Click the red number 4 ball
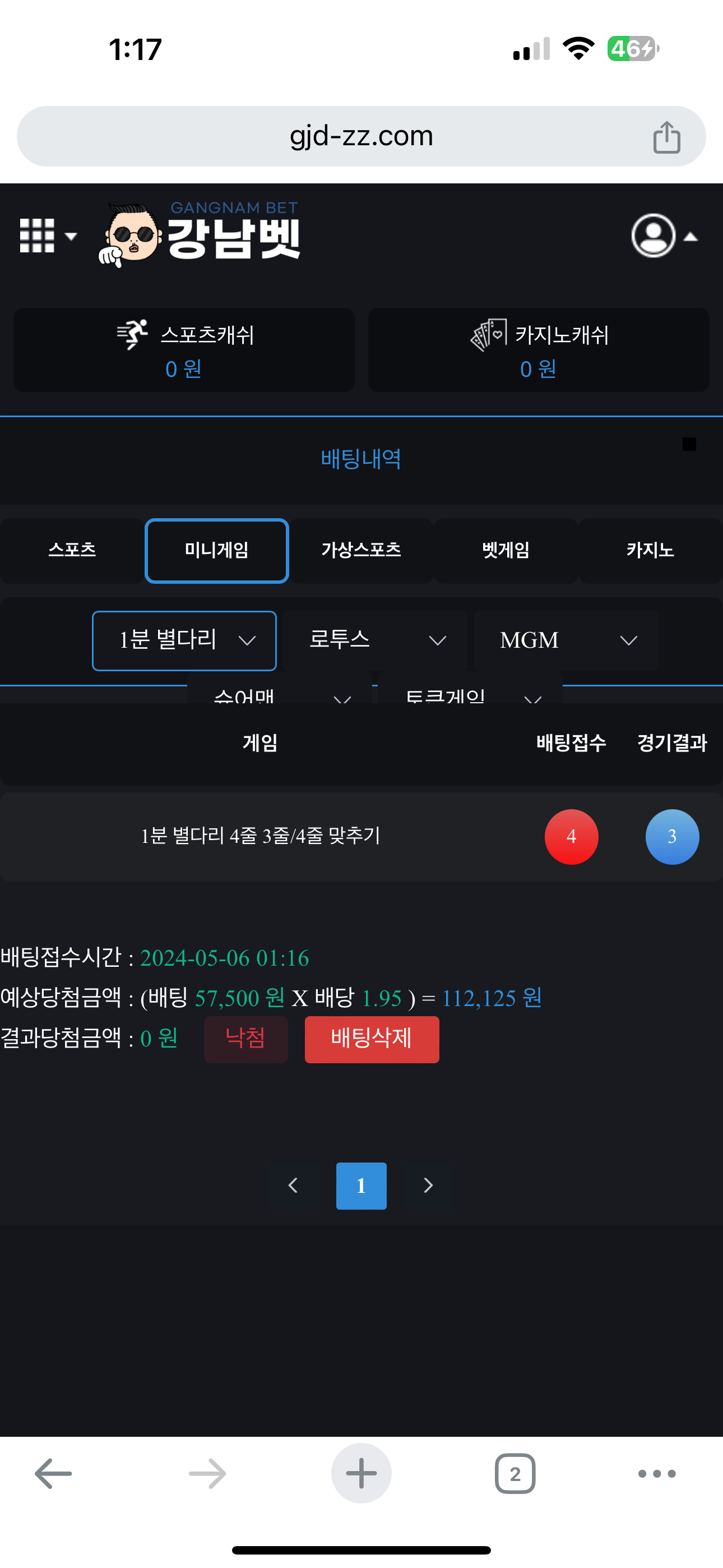723x1568 pixels. pyautogui.click(x=571, y=836)
